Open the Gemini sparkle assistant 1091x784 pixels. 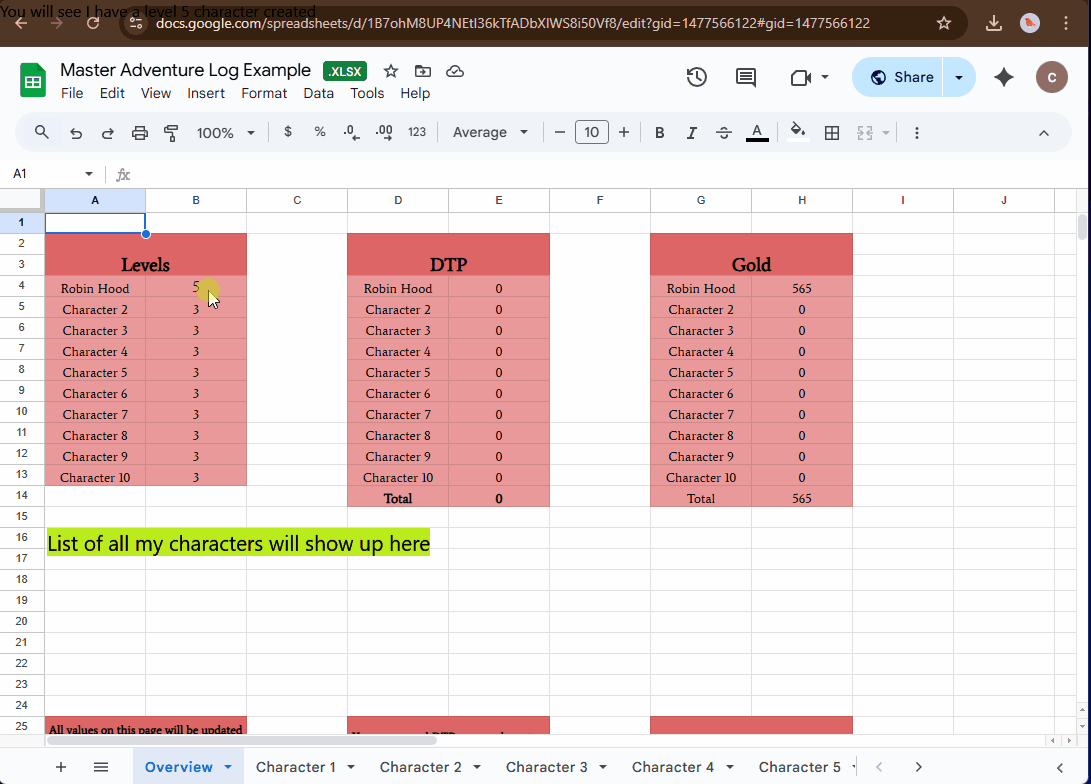[x=1004, y=77]
